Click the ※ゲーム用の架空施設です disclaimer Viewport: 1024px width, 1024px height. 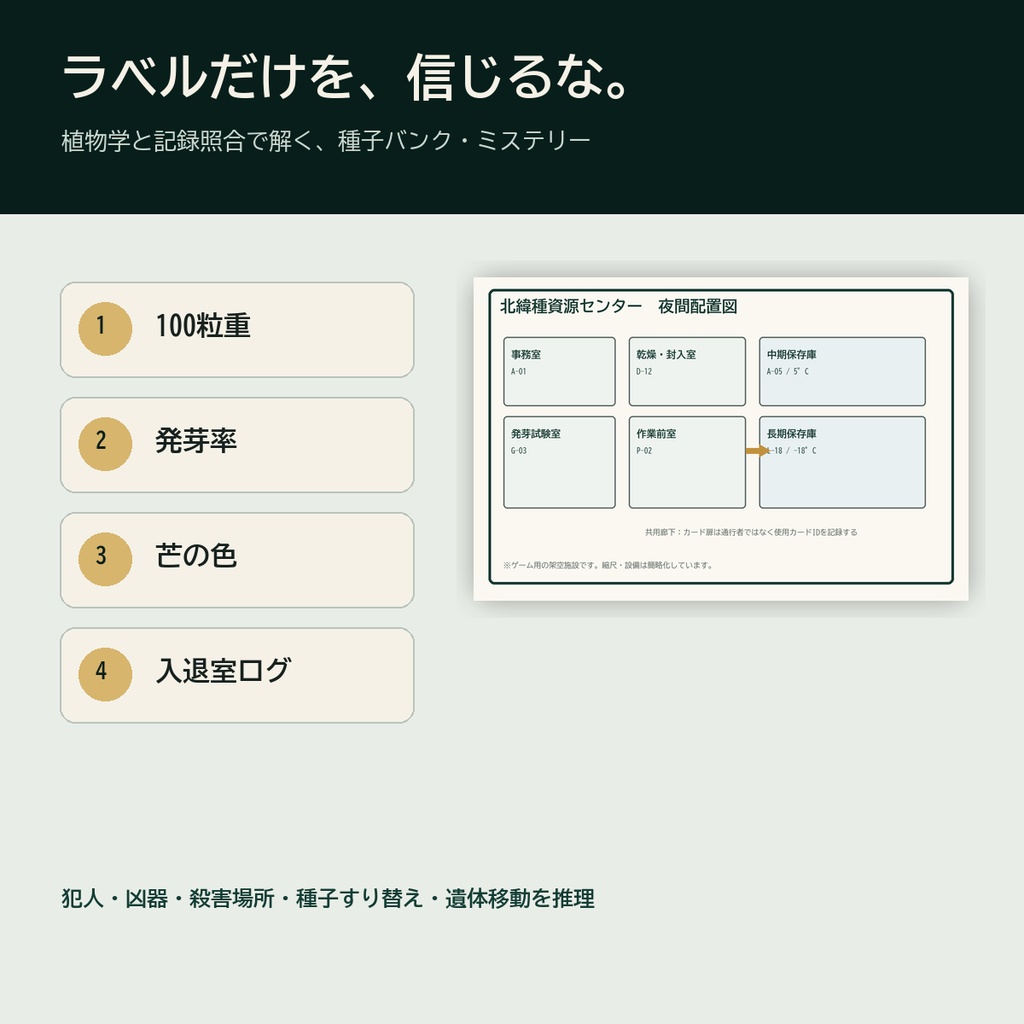(607, 566)
